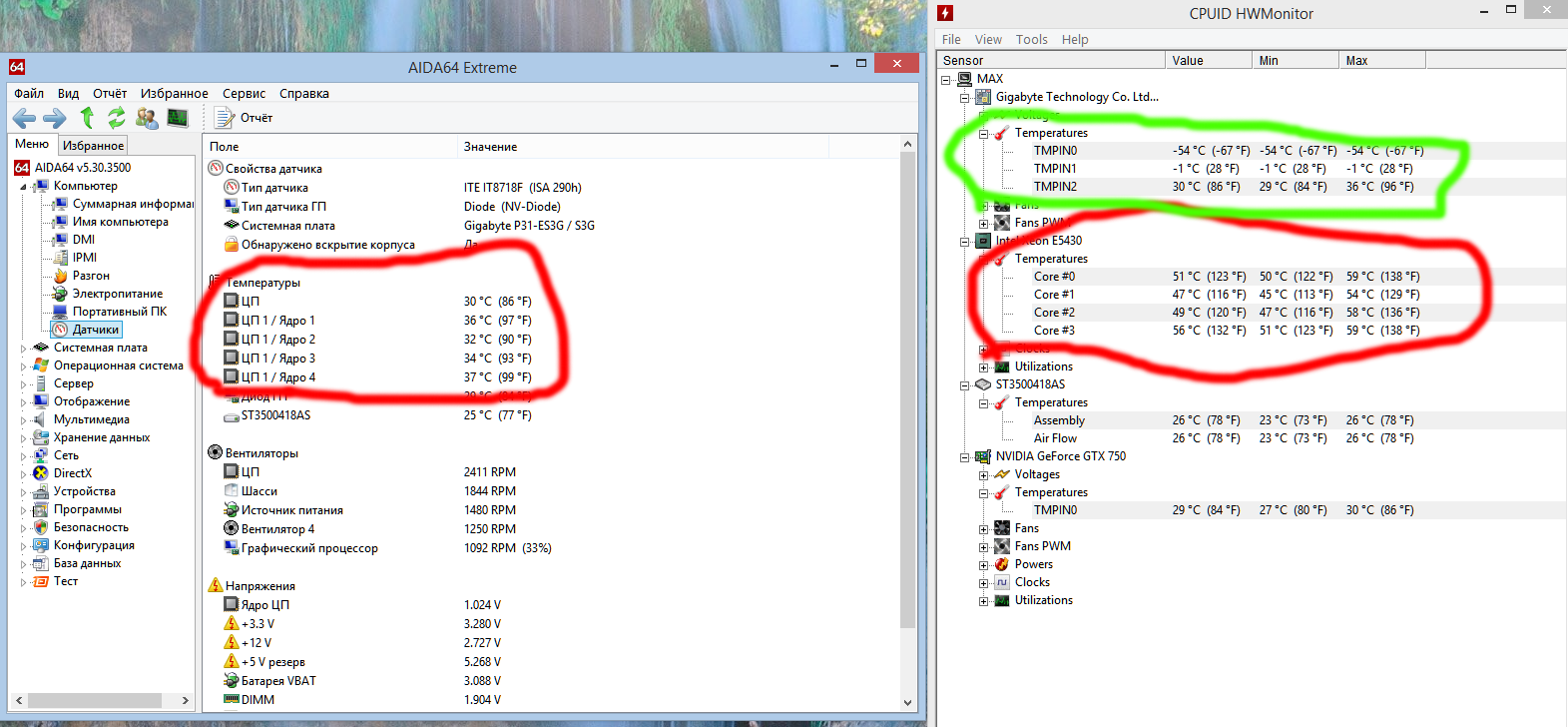Click the Программы icon in tree
1568x727 pixels.
point(41,509)
